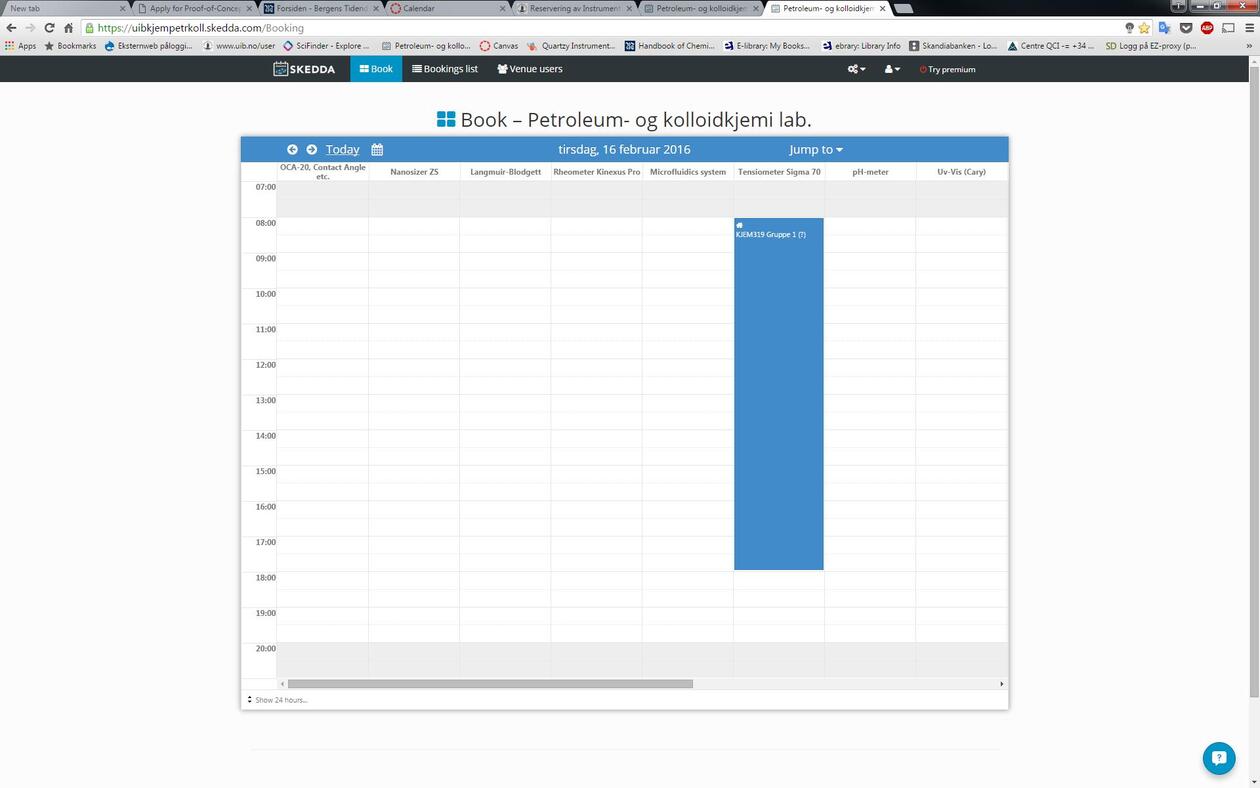Open the Bookings list tab
This screenshot has width=1260, height=788.
[445, 69]
